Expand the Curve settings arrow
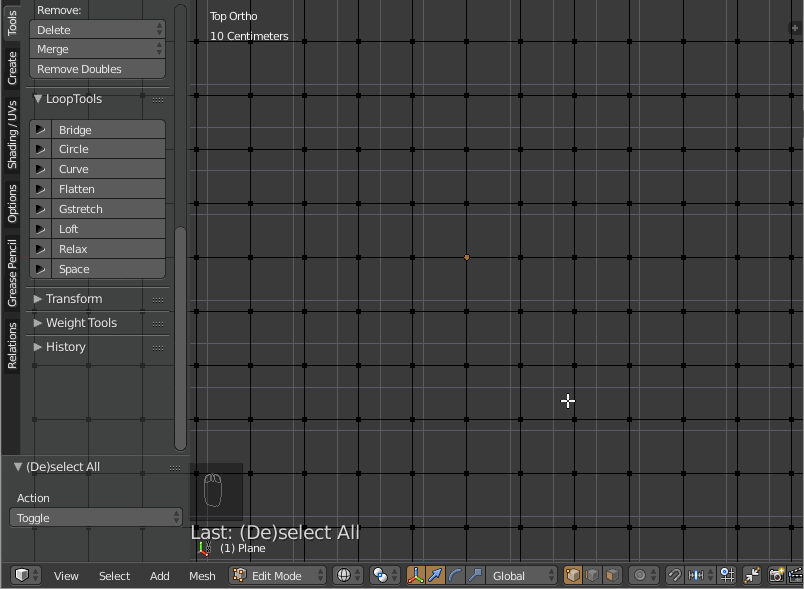Screen dimensions: 804x589 click(41, 169)
